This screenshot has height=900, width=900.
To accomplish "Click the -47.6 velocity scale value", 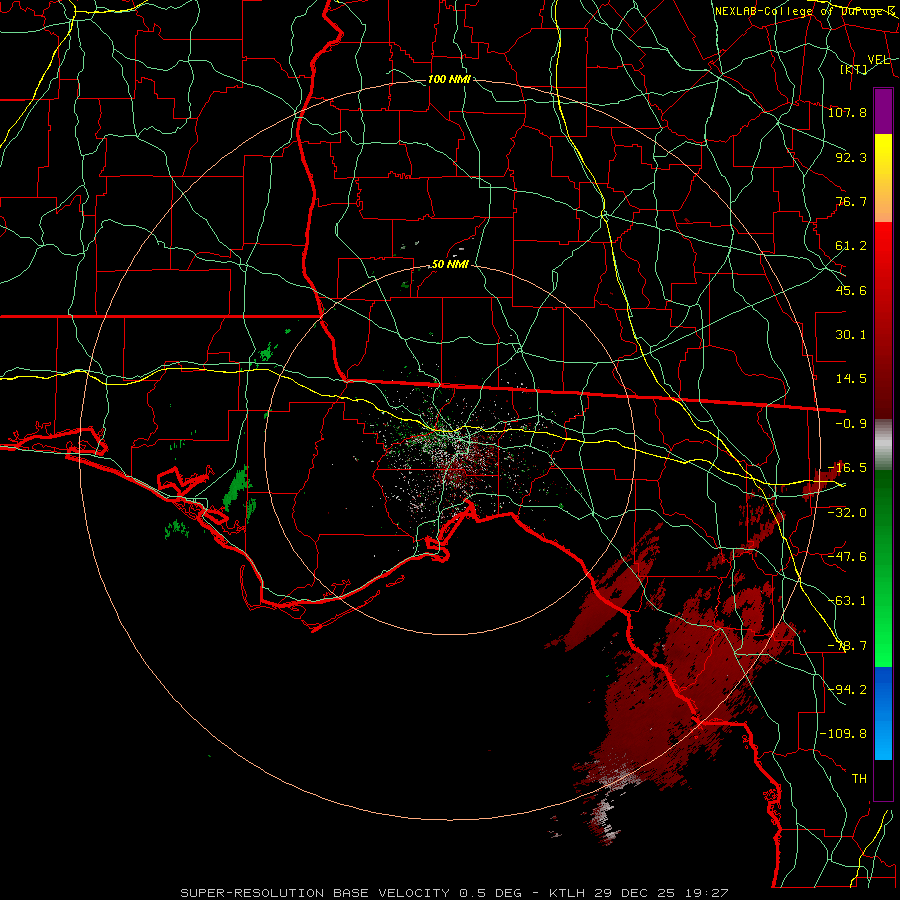I will click(847, 557).
